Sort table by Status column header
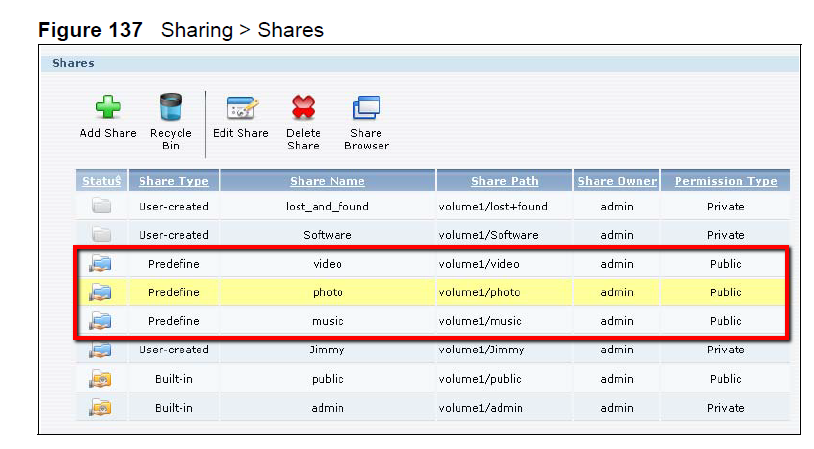Screen dimensions: 814x449 tap(101, 181)
